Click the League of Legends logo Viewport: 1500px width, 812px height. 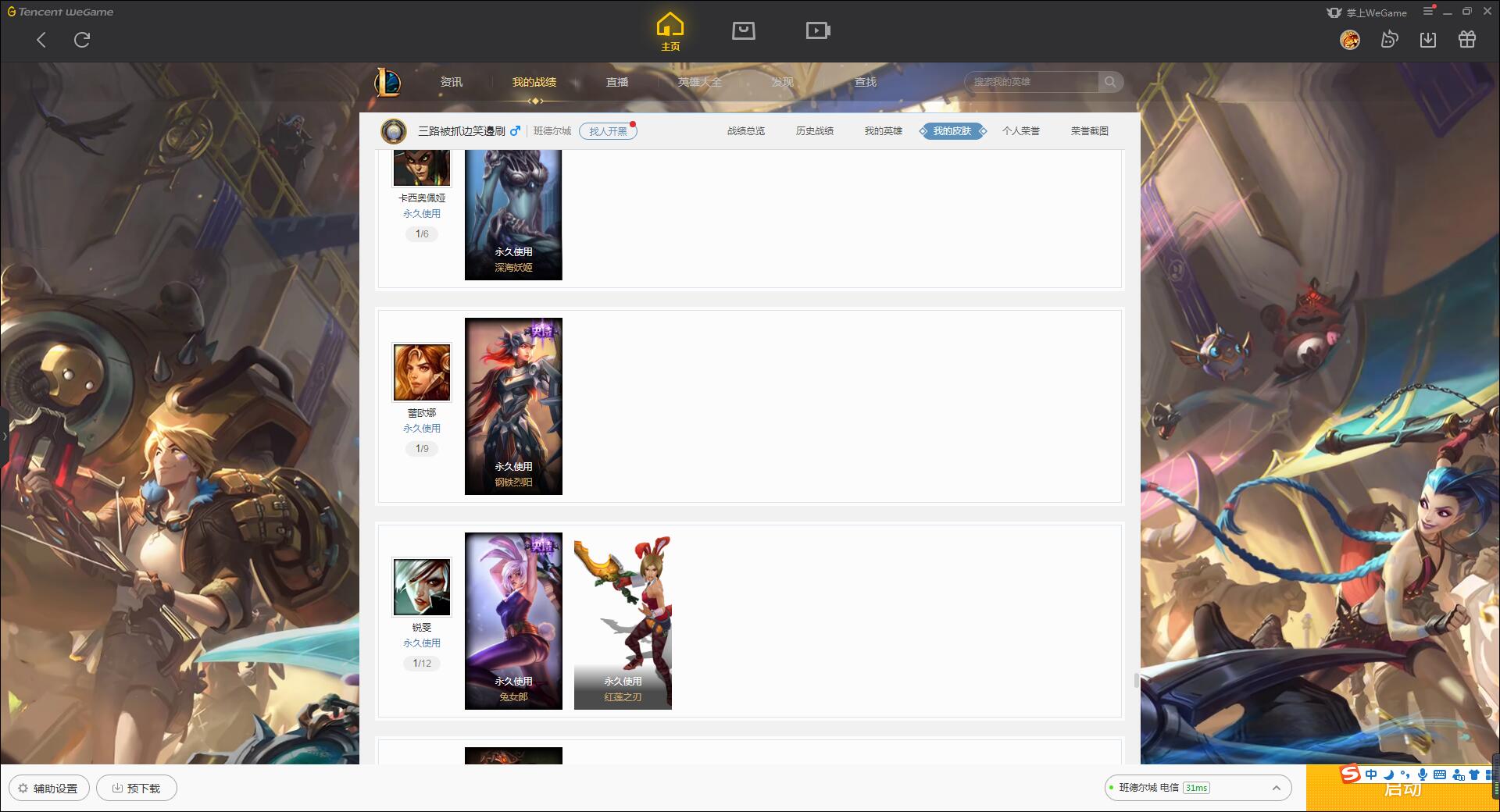[x=387, y=82]
